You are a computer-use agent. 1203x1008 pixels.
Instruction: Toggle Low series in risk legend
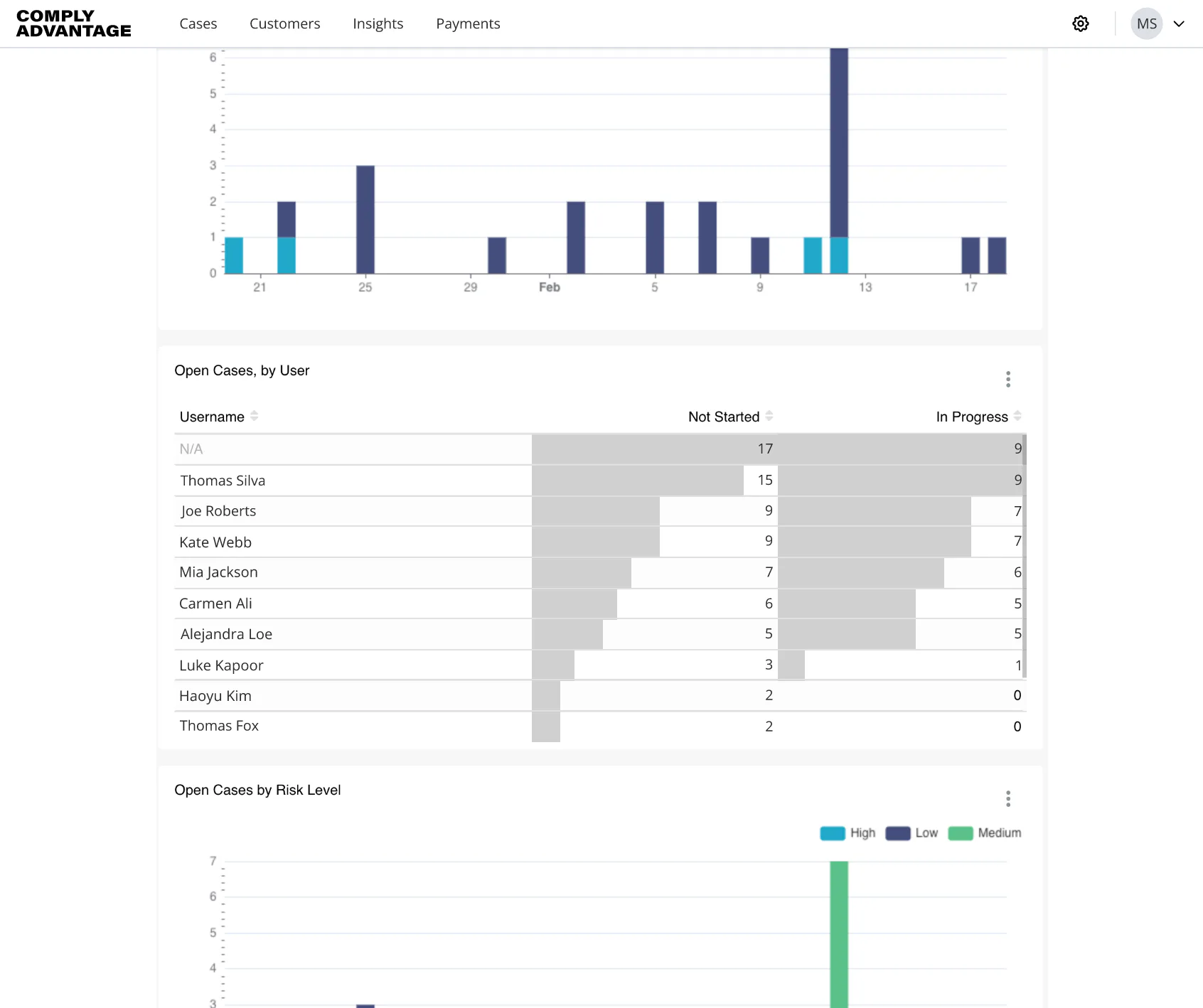[911, 833]
